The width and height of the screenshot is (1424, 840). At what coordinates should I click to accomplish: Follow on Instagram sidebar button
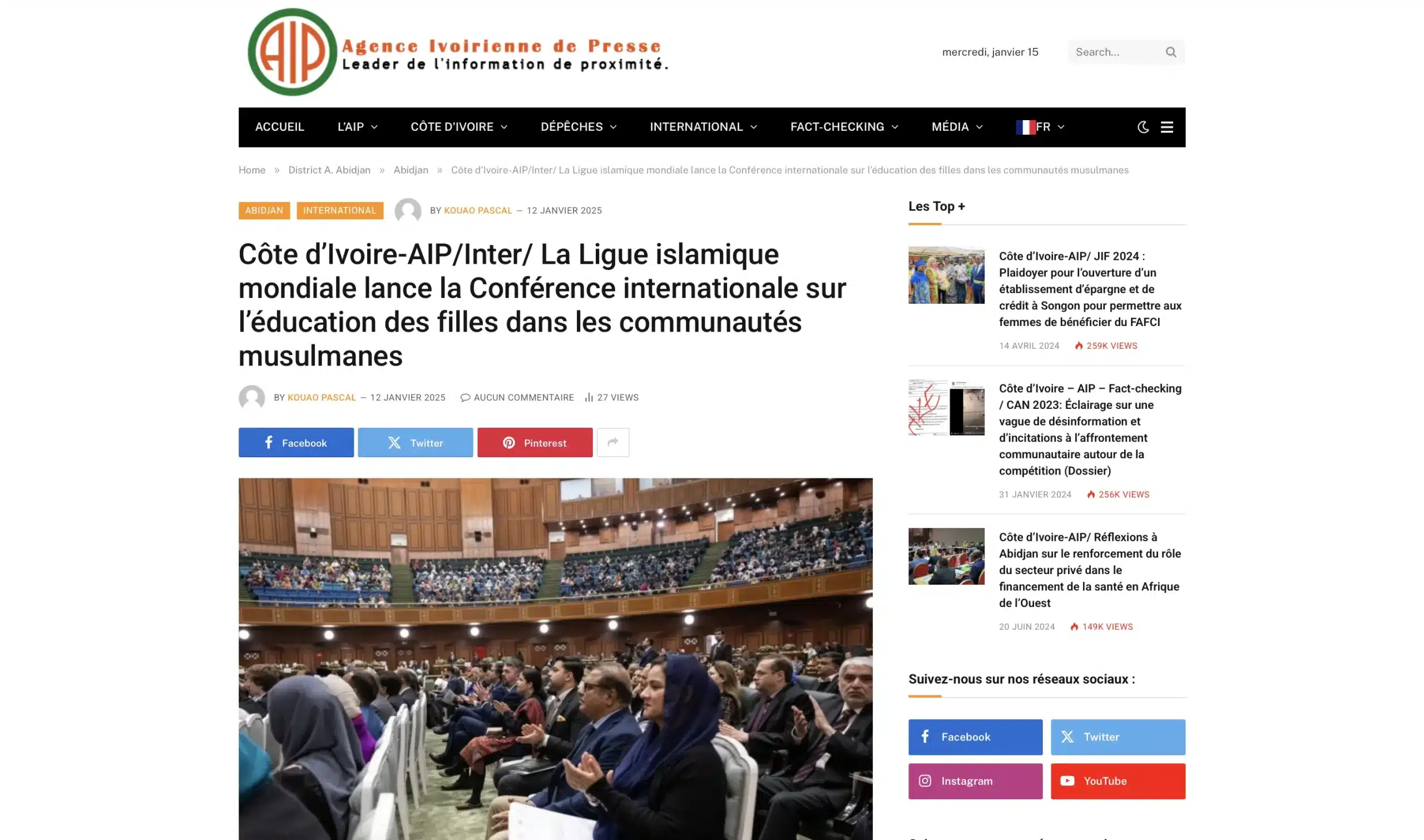[x=975, y=781]
